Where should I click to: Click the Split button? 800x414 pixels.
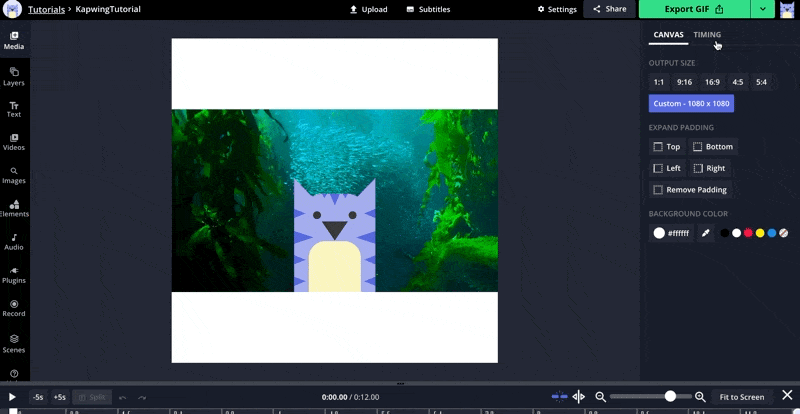[x=92, y=397]
